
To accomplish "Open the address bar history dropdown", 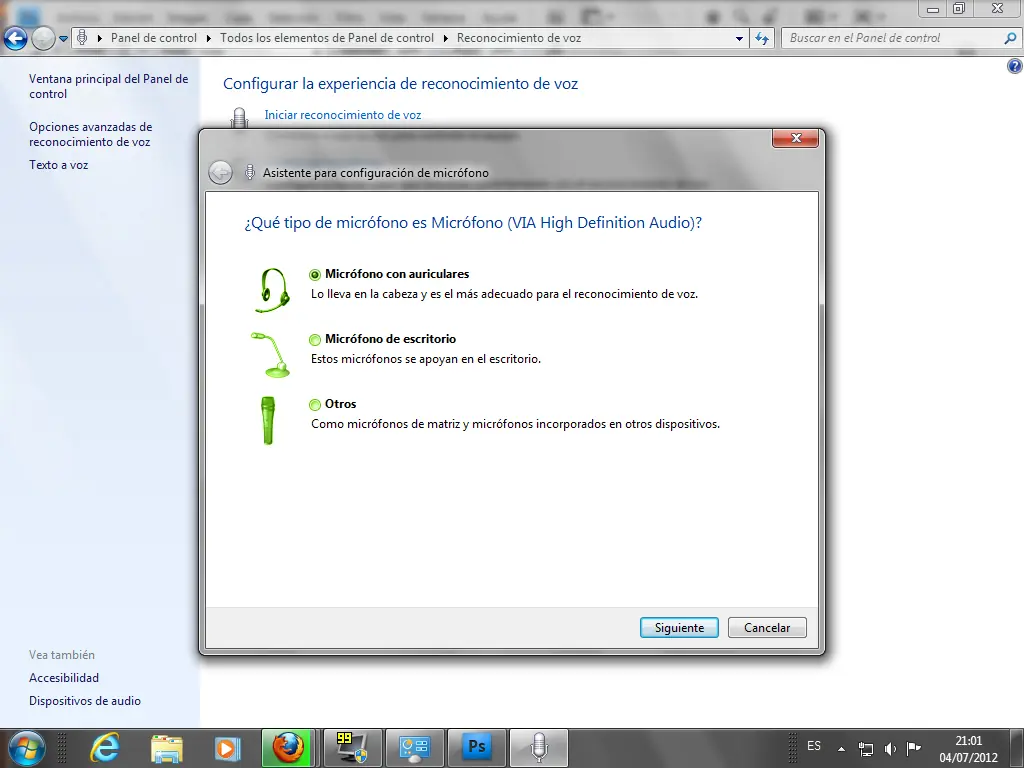I will [x=739, y=39].
